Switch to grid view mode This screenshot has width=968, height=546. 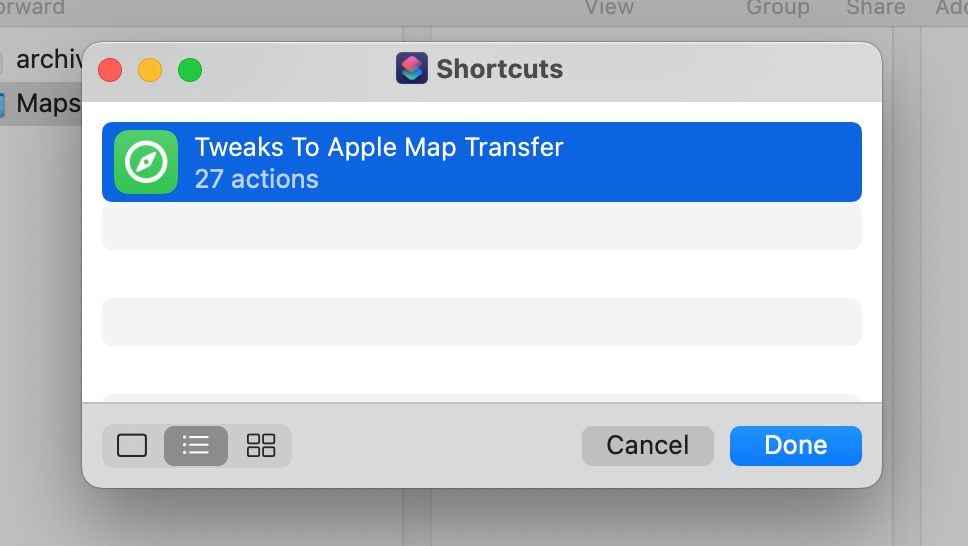click(260, 445)
